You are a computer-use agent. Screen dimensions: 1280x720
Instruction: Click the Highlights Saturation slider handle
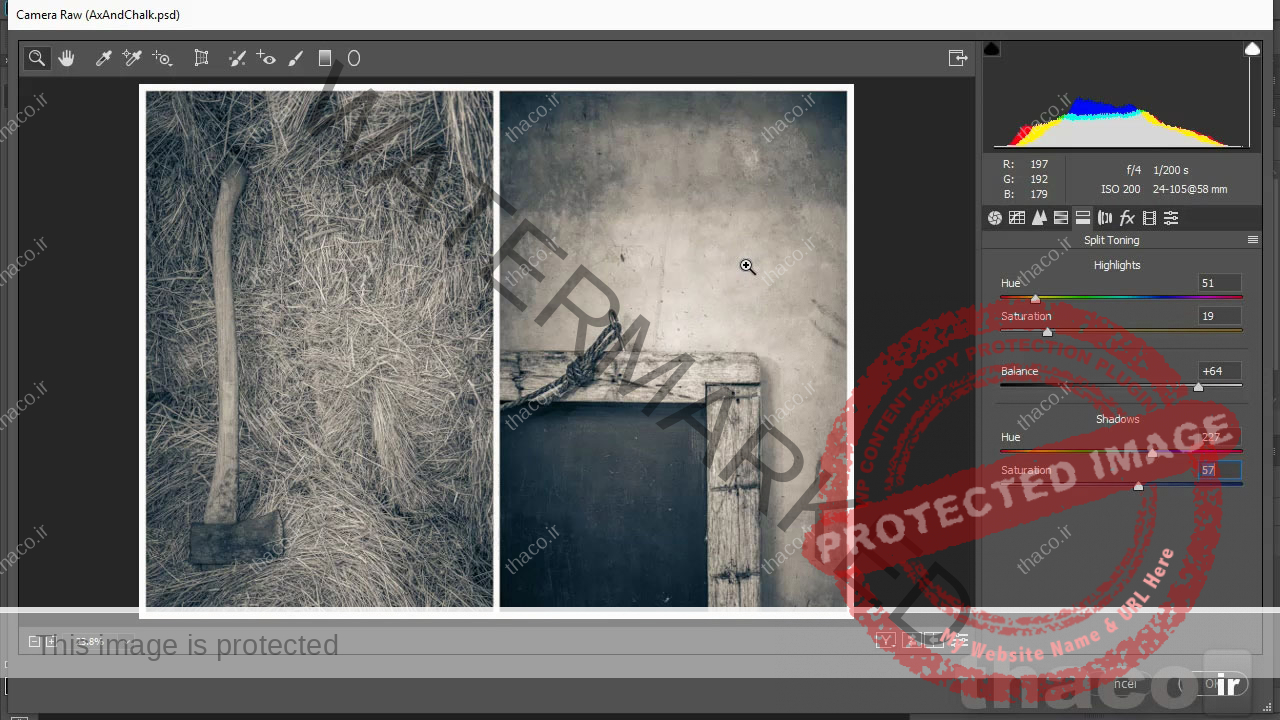click(x=1047, y=331)
